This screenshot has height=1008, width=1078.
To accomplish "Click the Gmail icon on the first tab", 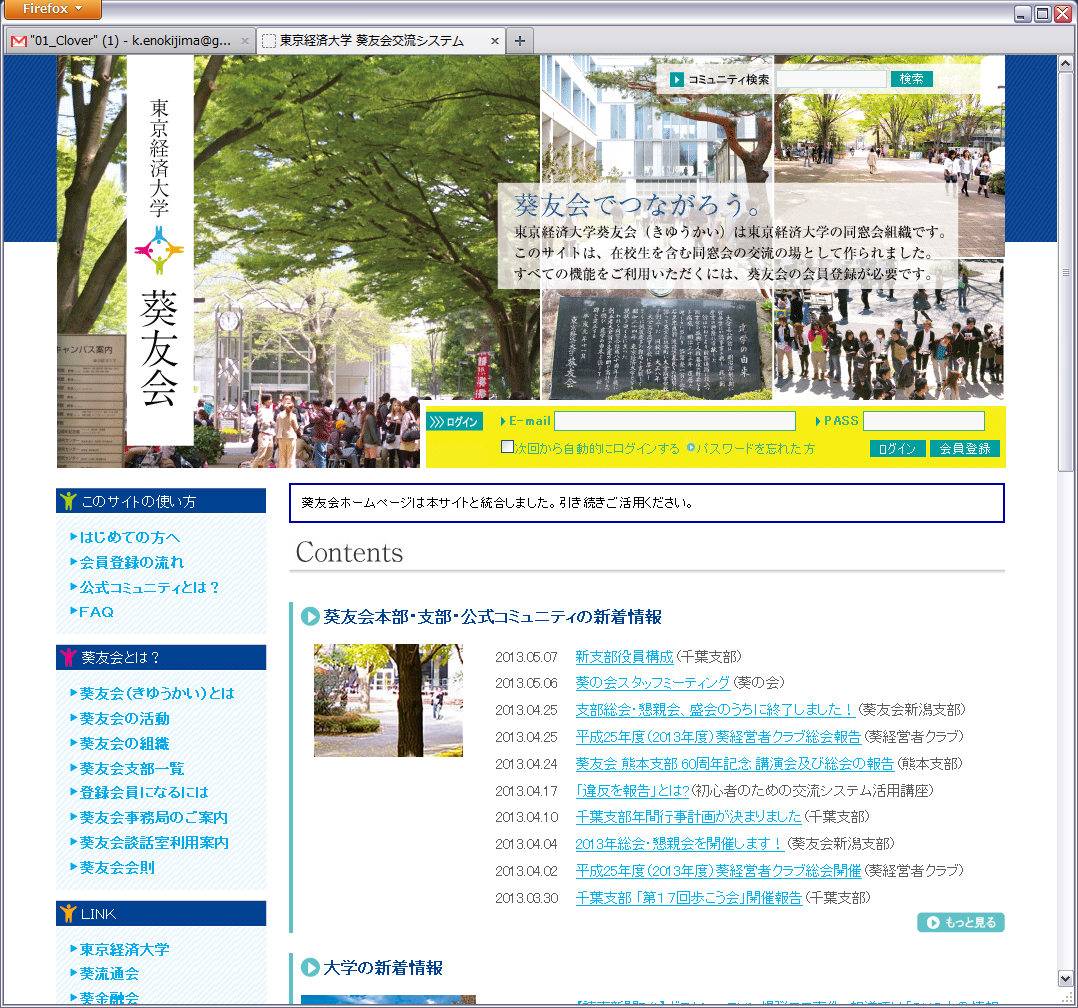I will 18,41.
